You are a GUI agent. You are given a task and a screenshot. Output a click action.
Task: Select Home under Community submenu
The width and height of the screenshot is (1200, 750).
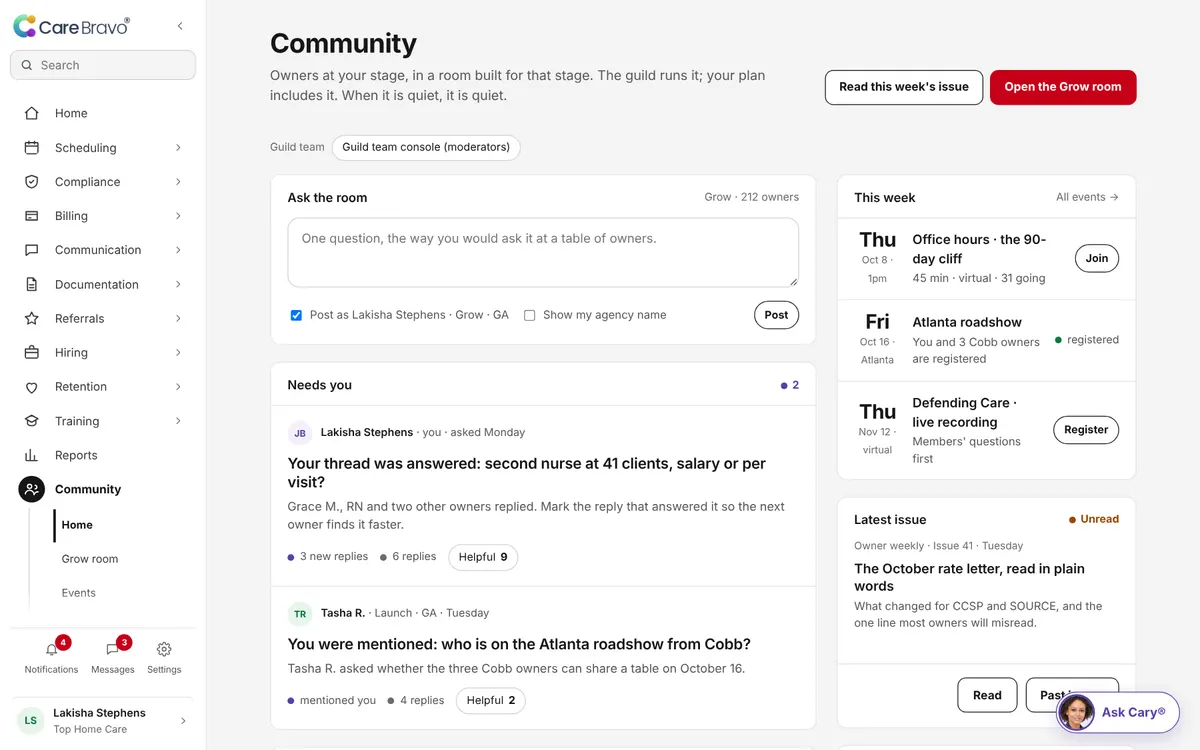[77, 525]
